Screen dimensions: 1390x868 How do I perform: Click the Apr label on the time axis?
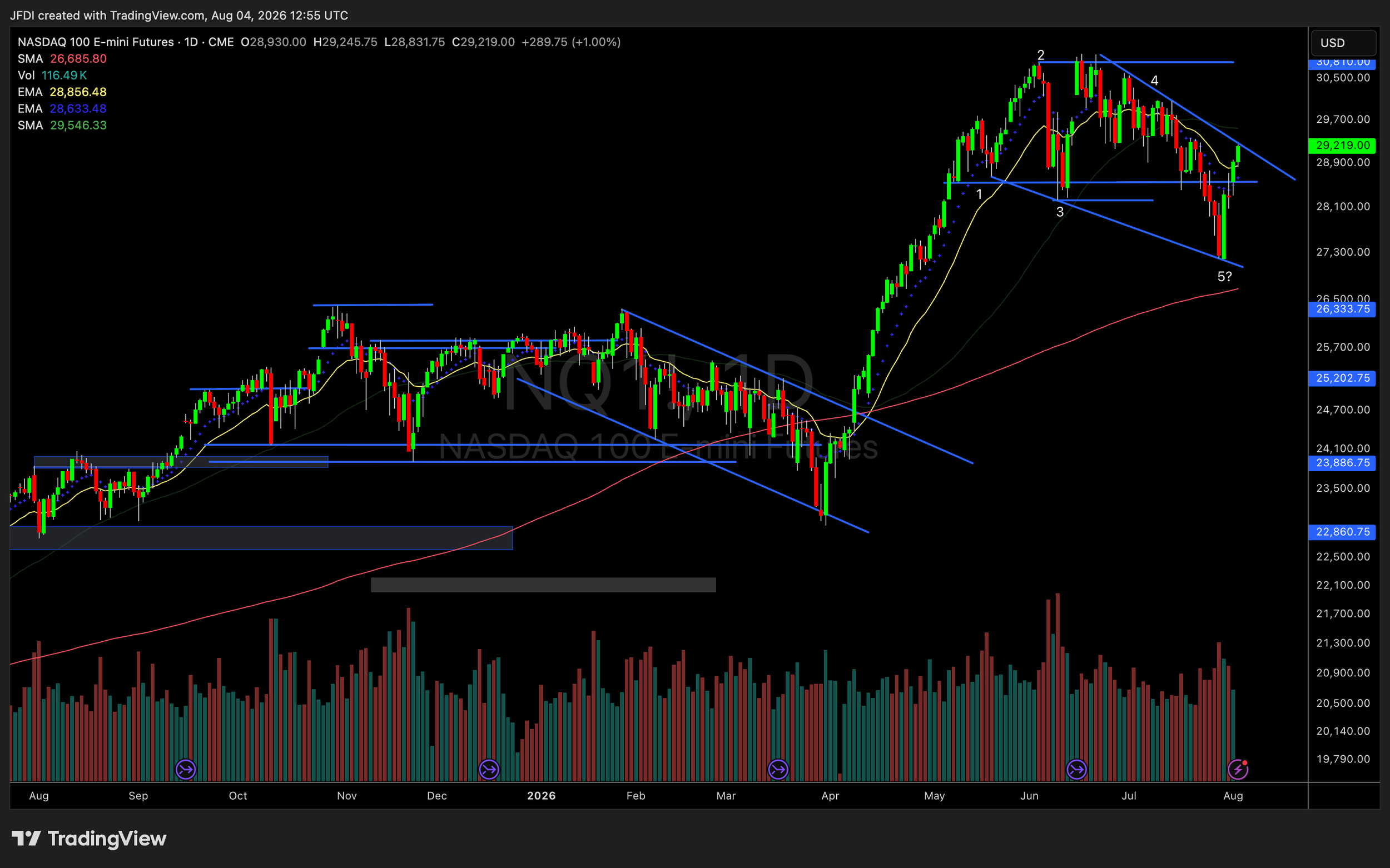[831, 796]
